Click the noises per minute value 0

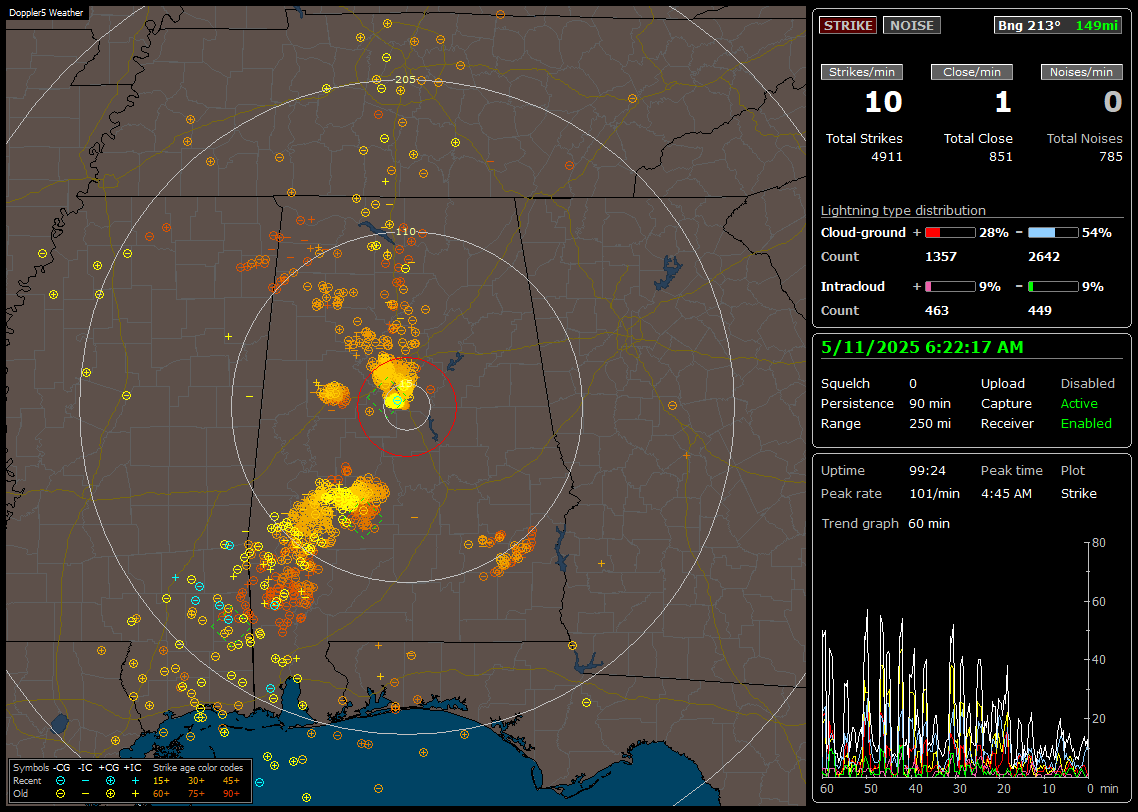(x=1113, y=102)
